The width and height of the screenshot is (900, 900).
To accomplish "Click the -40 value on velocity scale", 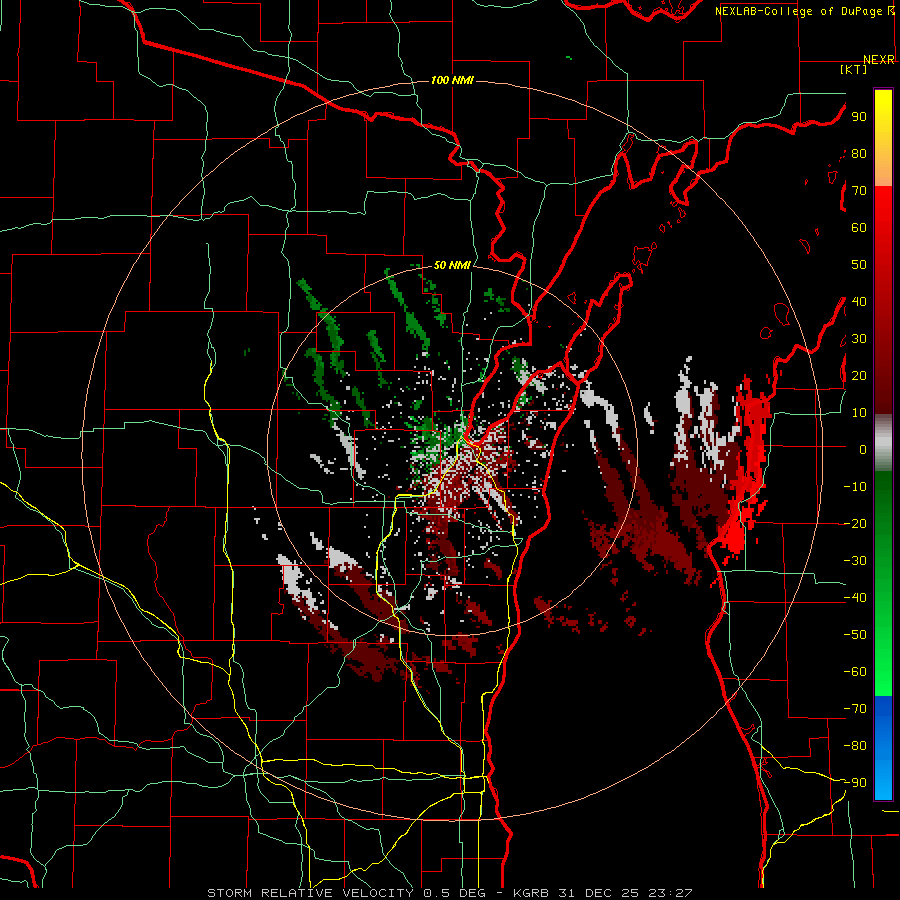I will click(x=855, y=598).
